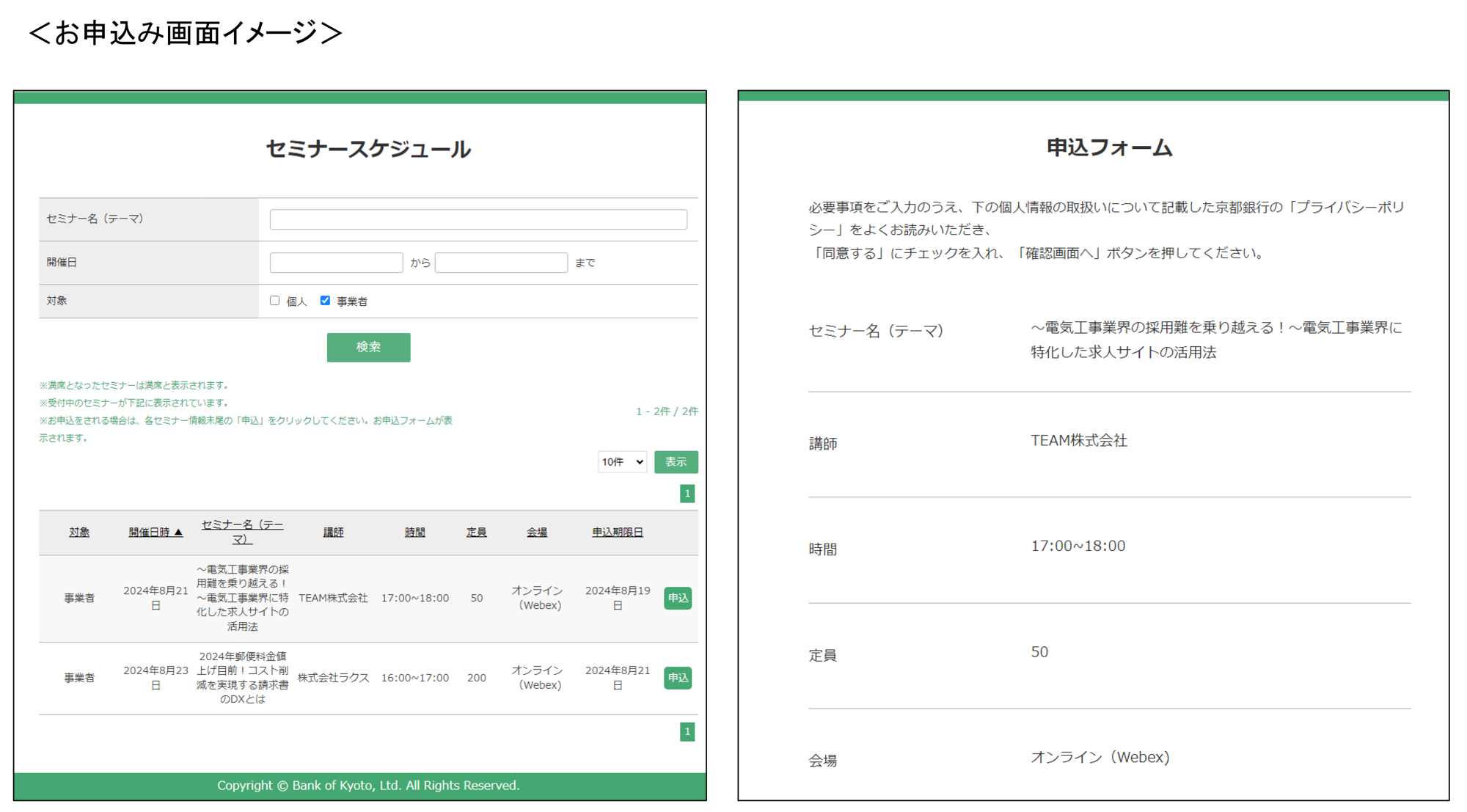Viewport: 1467px width, 812px height.
Task: Click the 1 - 2件 / 2件 result count
Action: click(x=667, y=412)
